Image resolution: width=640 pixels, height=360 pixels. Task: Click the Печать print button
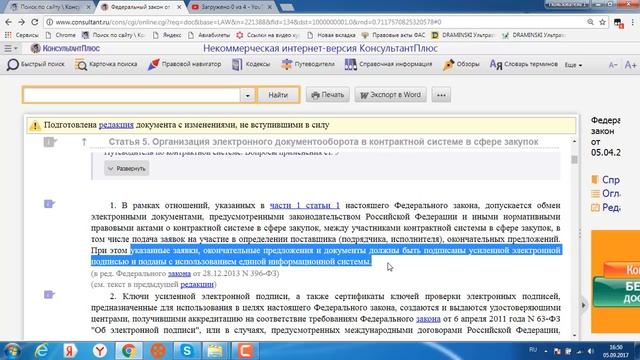click(328, 95)
